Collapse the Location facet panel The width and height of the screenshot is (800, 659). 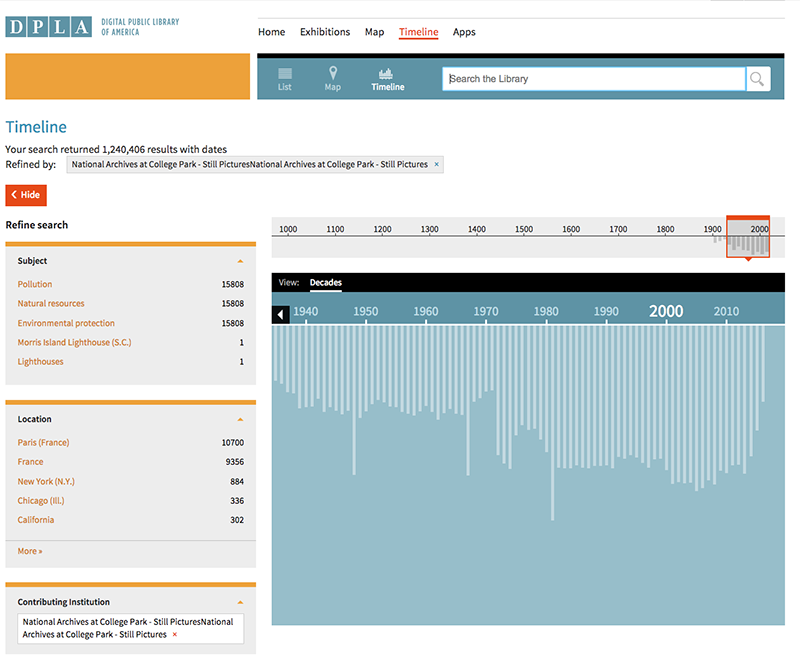pos(240,419)
